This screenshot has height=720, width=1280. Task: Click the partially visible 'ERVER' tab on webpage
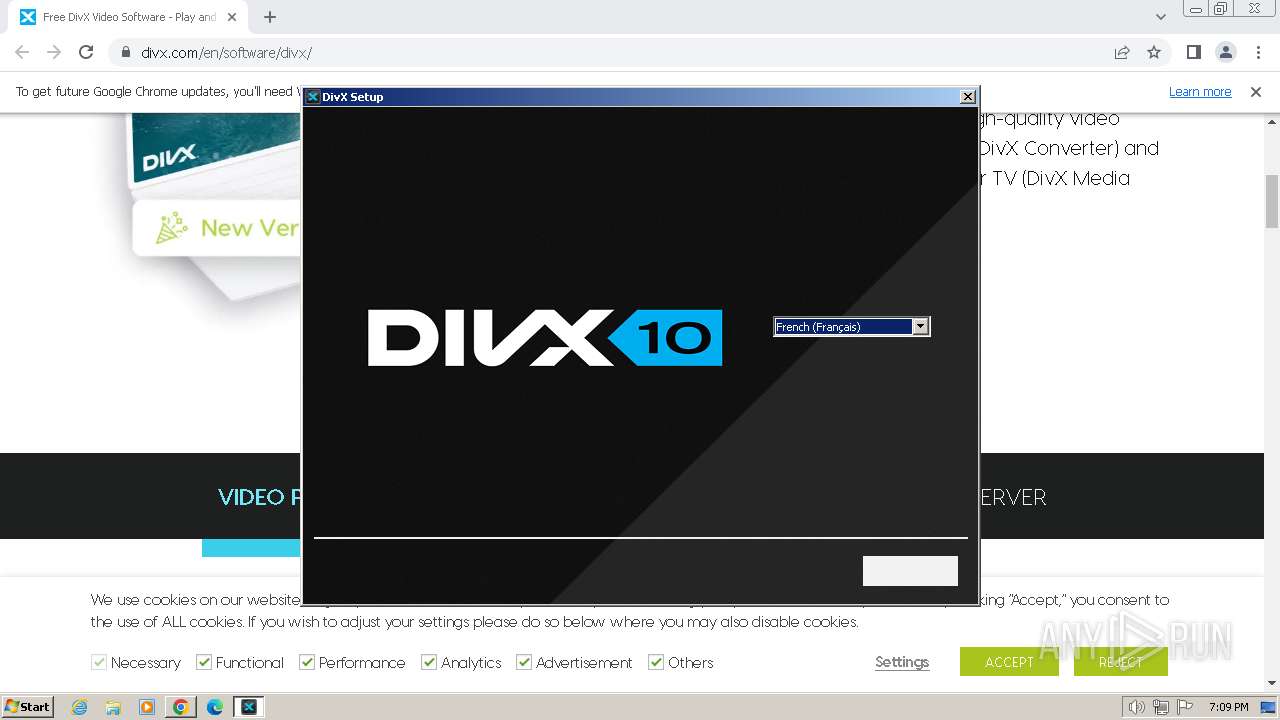1013,497
